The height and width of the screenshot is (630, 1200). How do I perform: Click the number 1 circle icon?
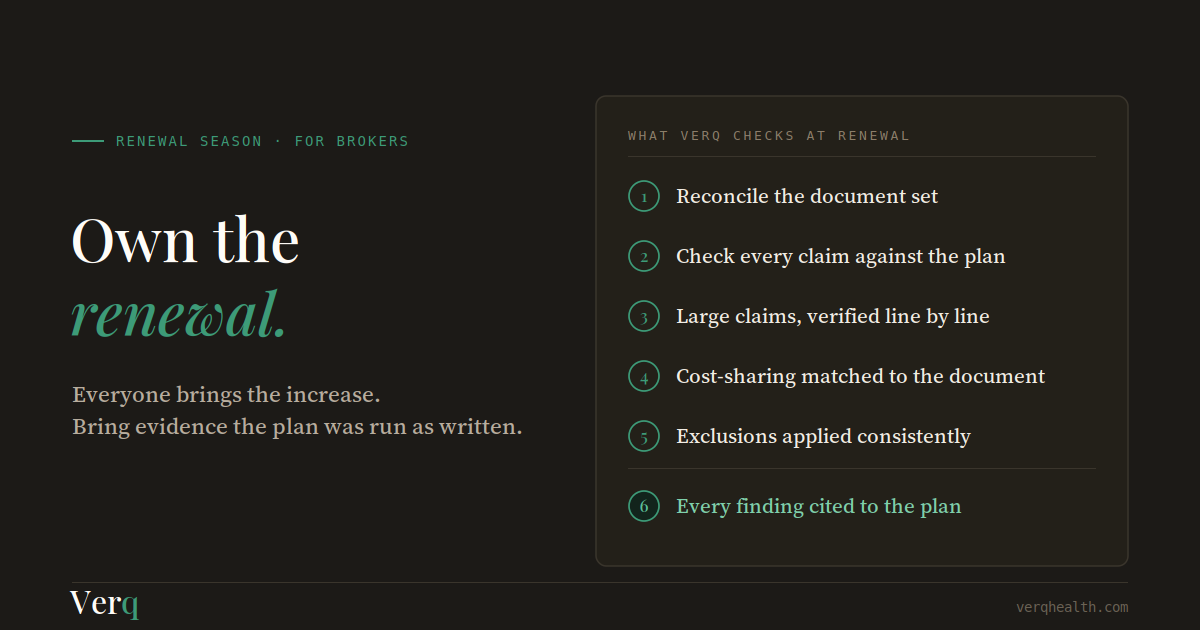[x=644, y=196]
